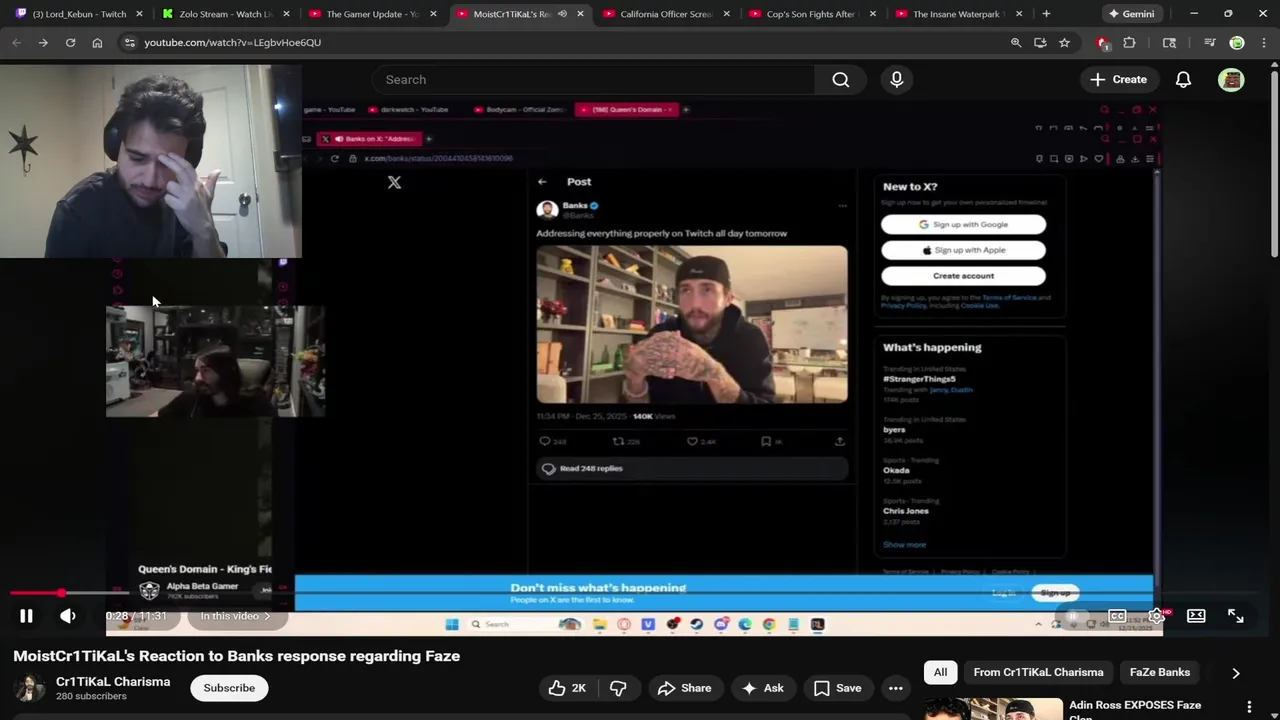Open the Chrome profile avatar menu
This screenshot has height=720, width=1280.
[1237, 43]
